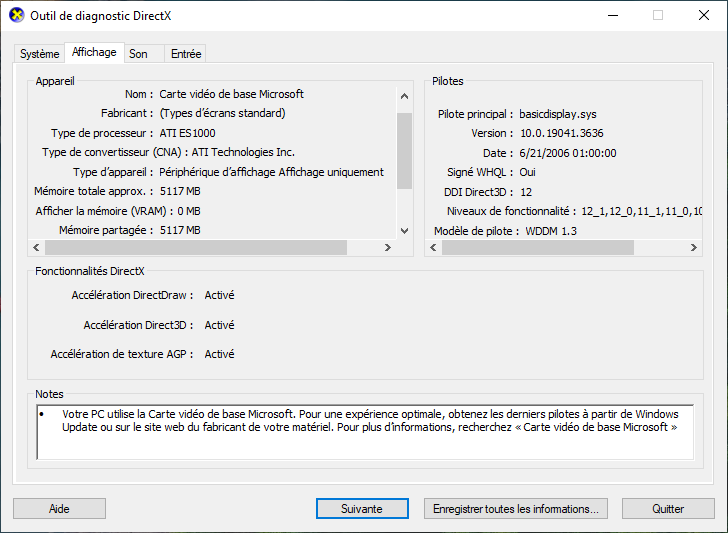
Task: Click the DirectX logo icon in title bar
Action: [x=17, y=15]
